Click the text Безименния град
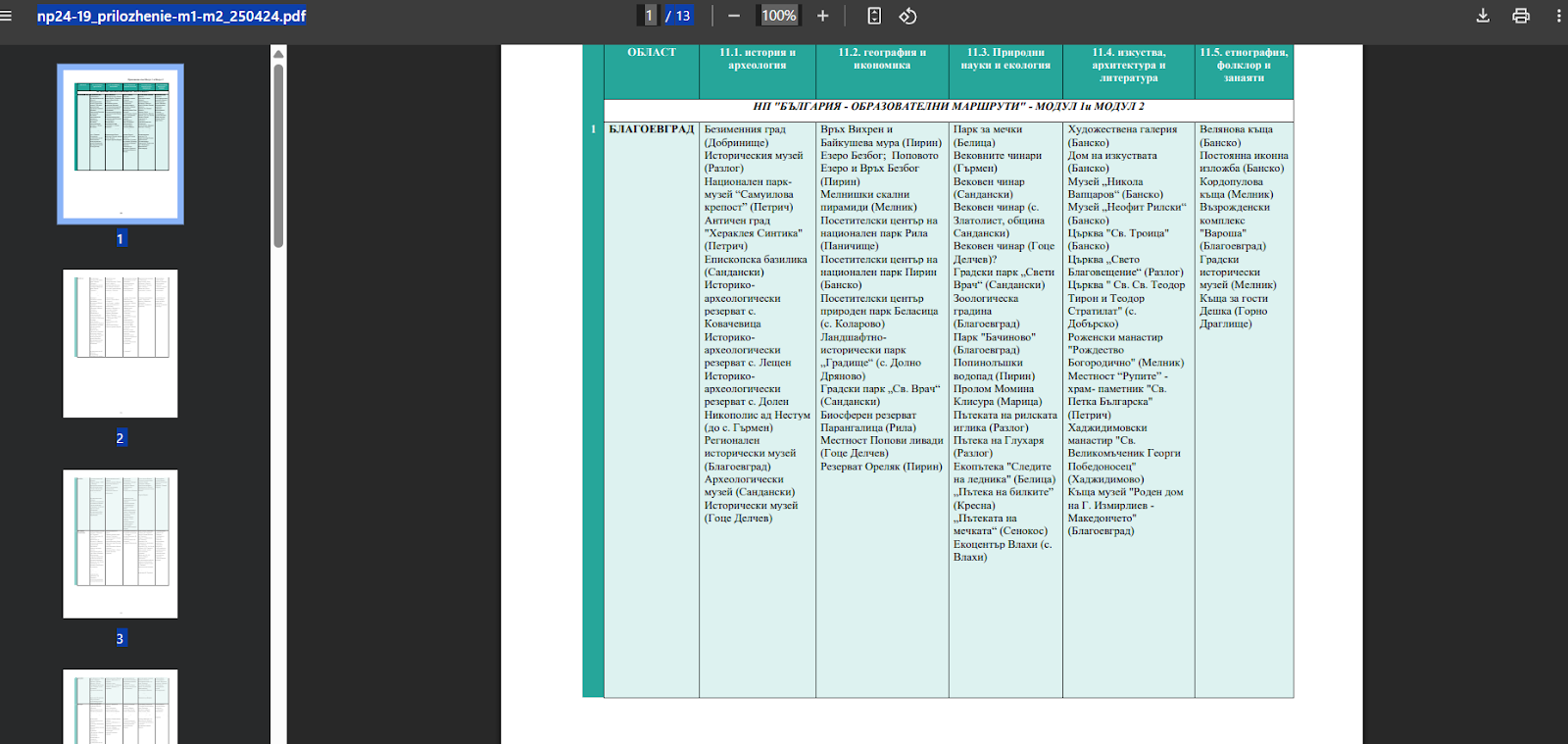This screenshot has height=744, width=1568. tap(745, 129)
